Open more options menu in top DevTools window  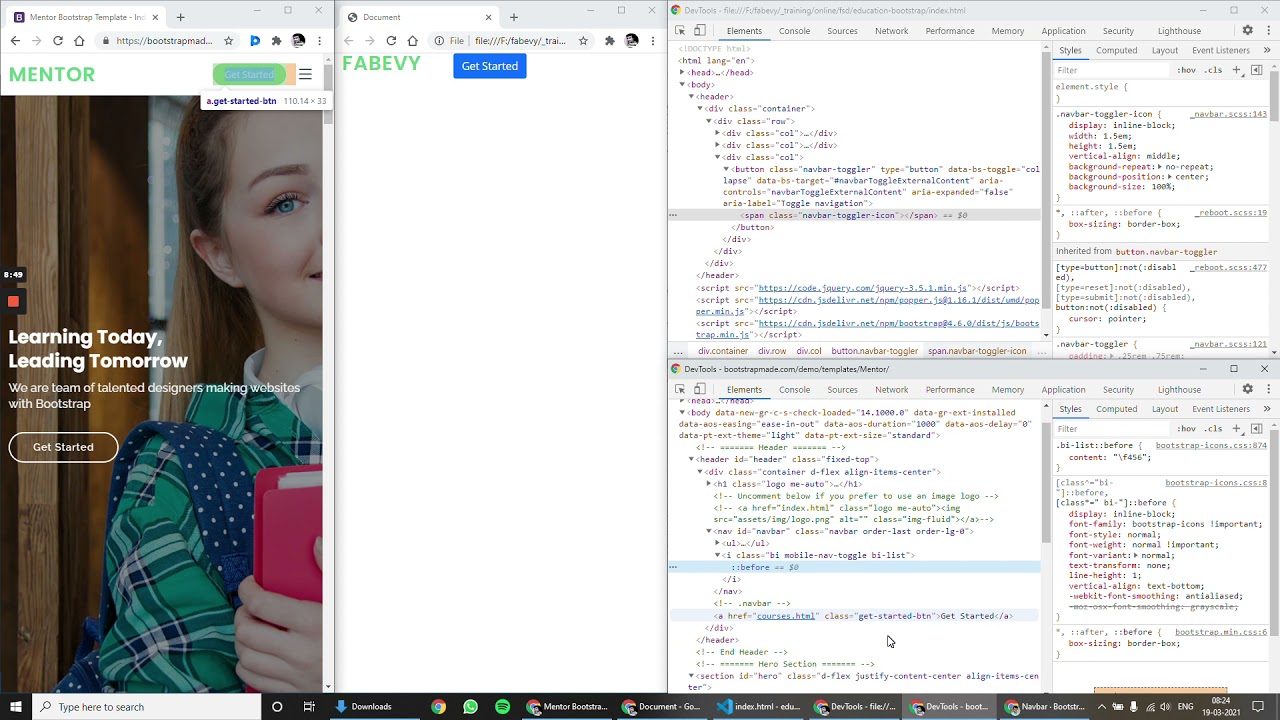[x=1266, y=31]
